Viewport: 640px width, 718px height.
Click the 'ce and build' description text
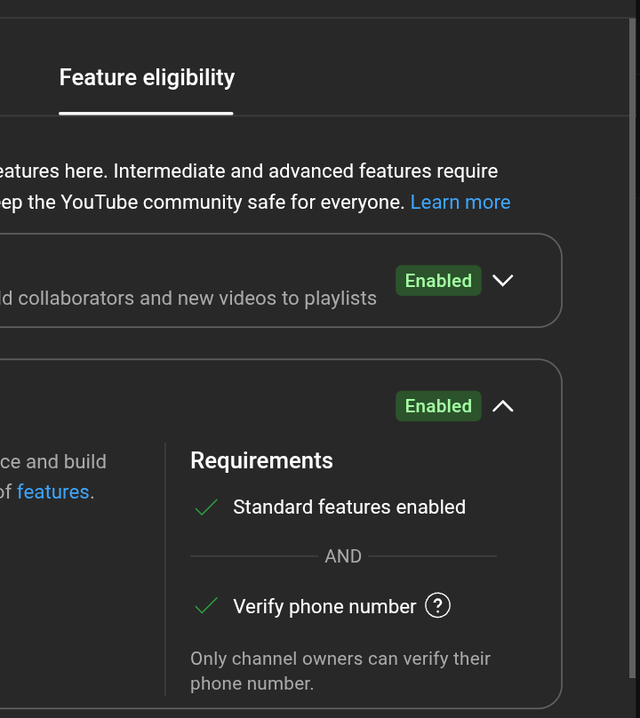(x=53, y=462)
